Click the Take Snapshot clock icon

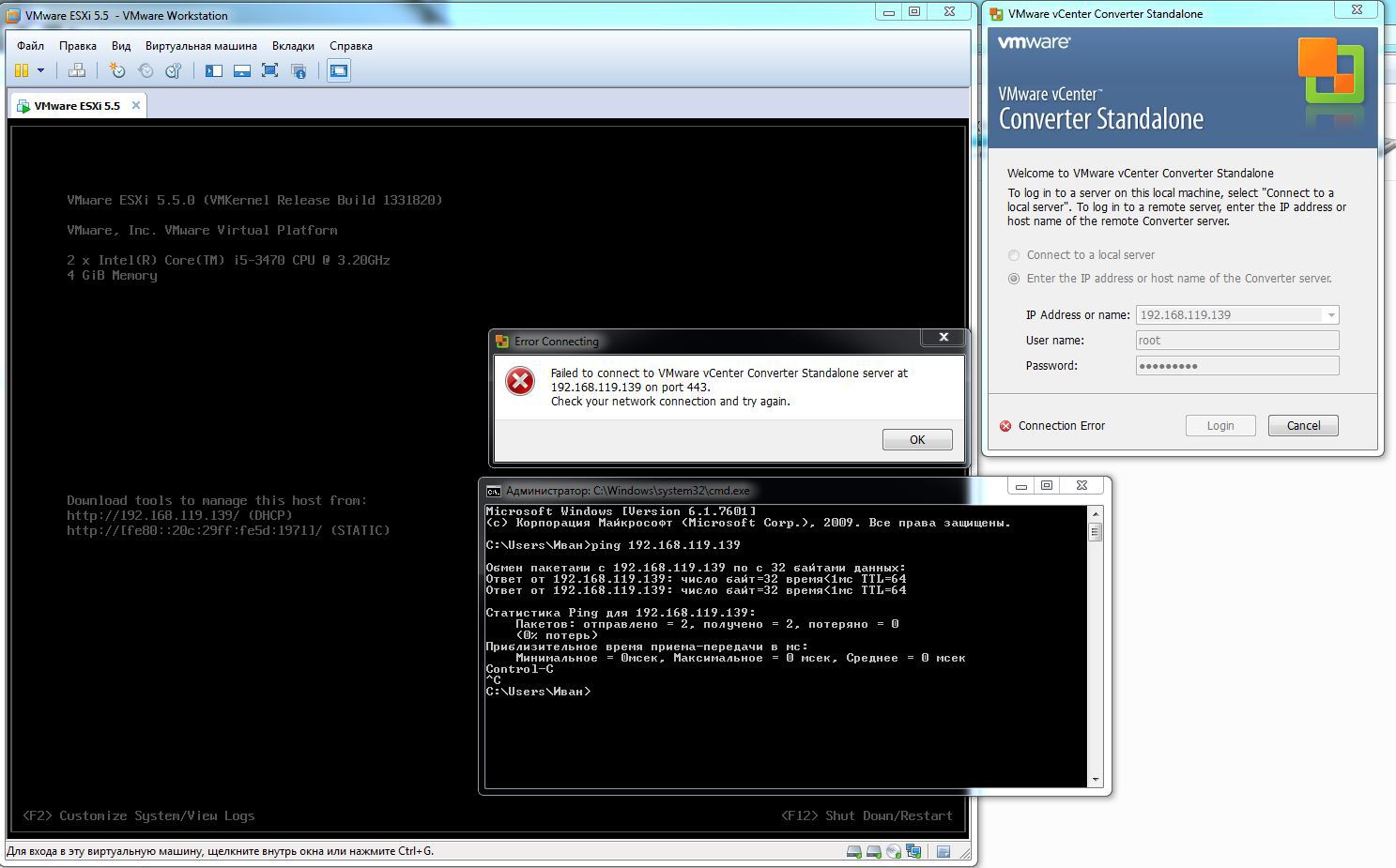click(117, 70)
